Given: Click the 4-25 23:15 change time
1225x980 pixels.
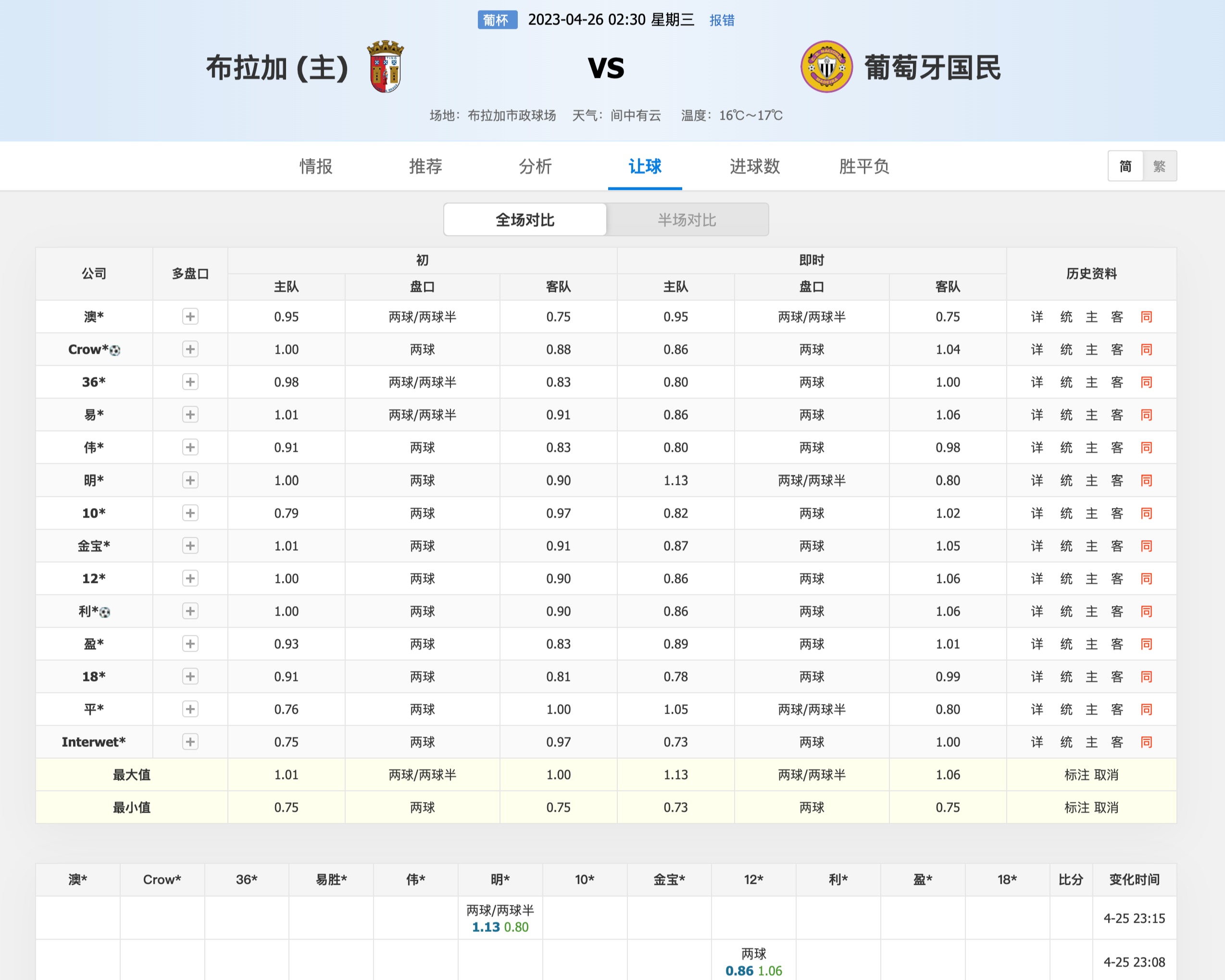Looking at the screenshot, I should (1134, 918).
